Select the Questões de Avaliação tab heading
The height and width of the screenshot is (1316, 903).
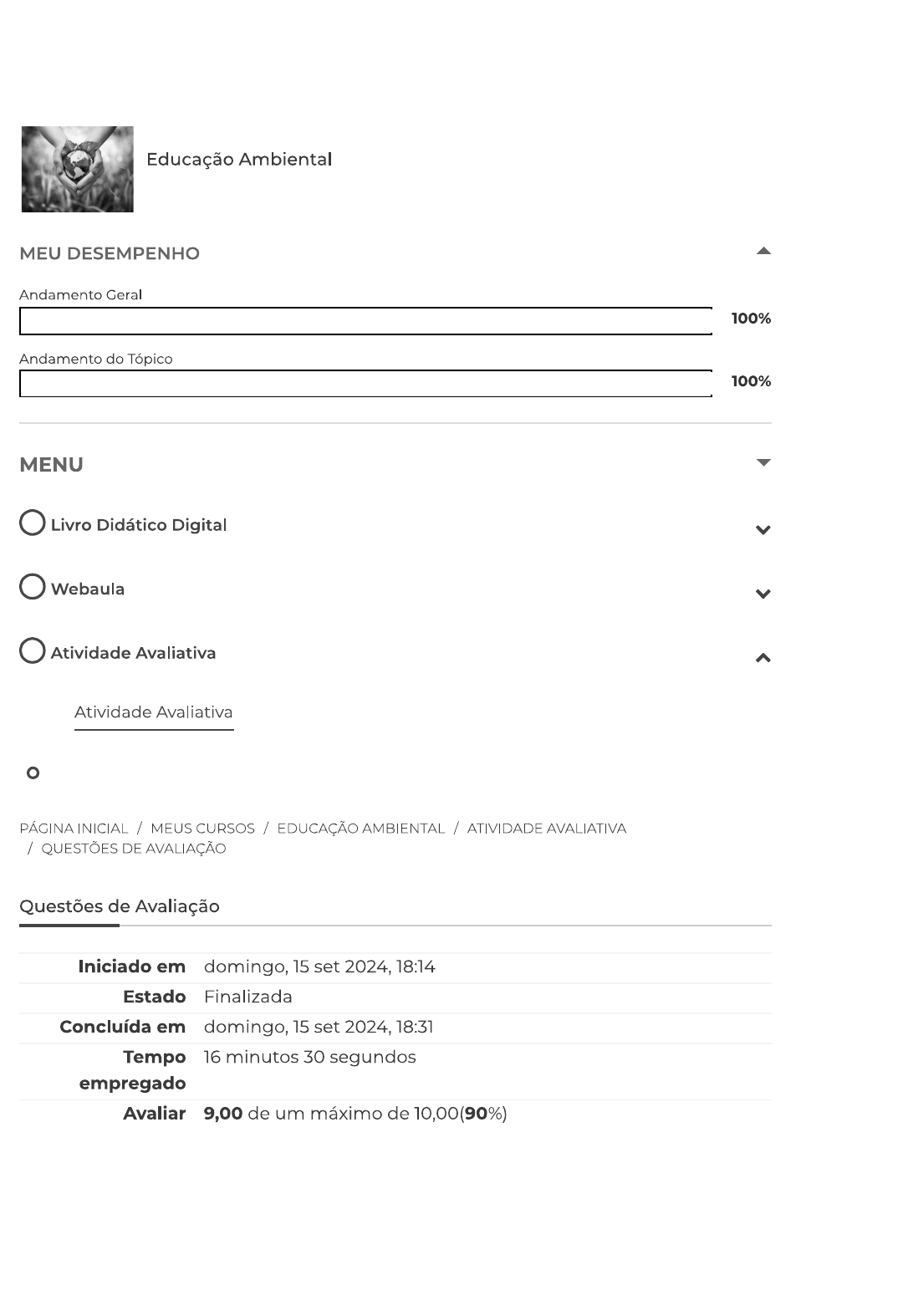120,906
